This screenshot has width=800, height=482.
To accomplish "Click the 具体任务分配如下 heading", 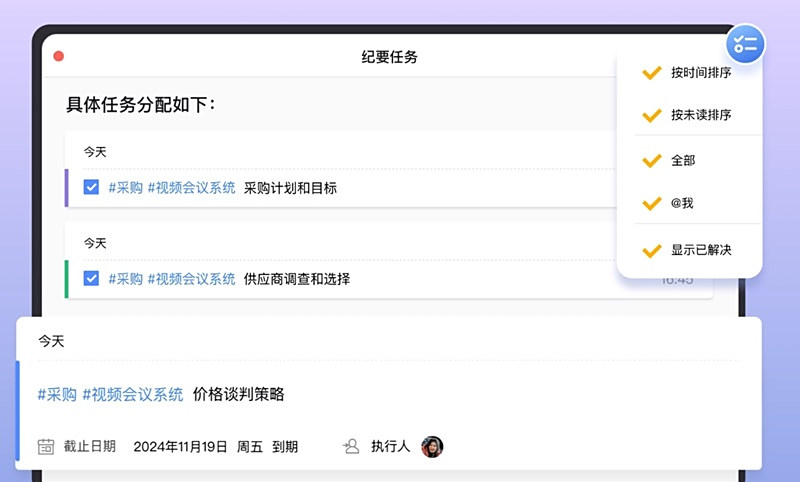I will point(141,105).
